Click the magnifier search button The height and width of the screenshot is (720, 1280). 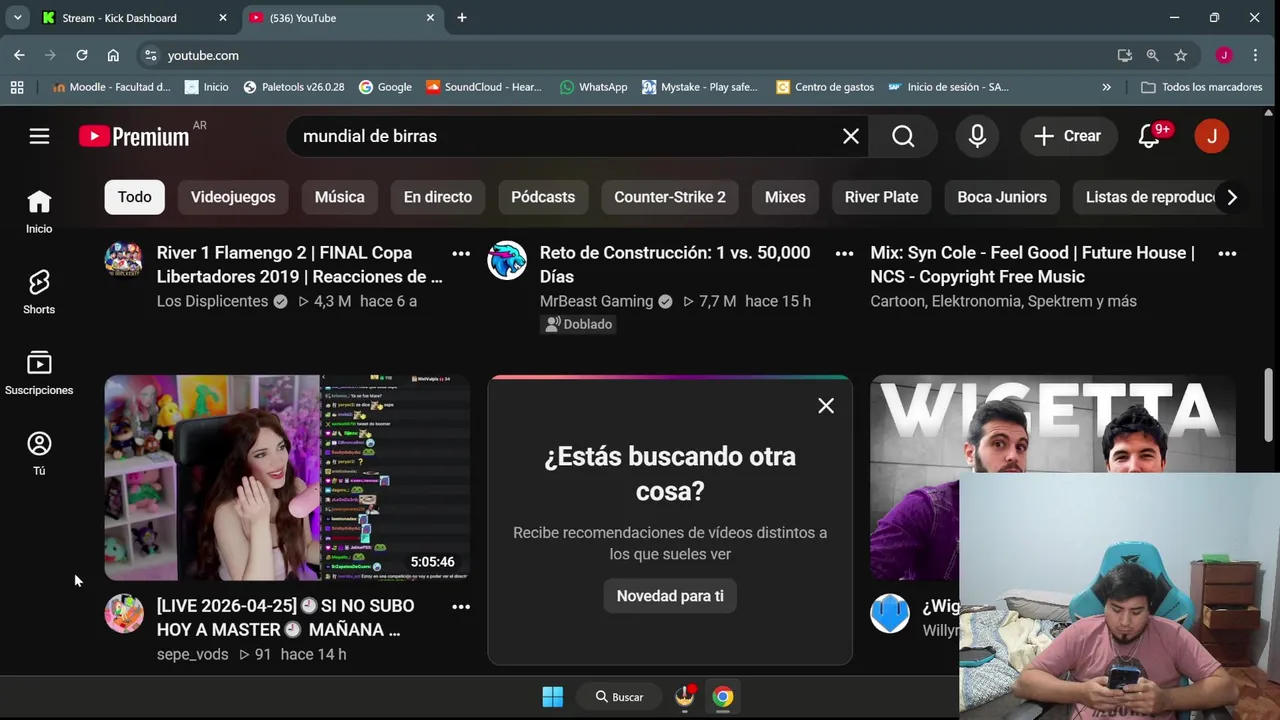click(x=903, y=136)
